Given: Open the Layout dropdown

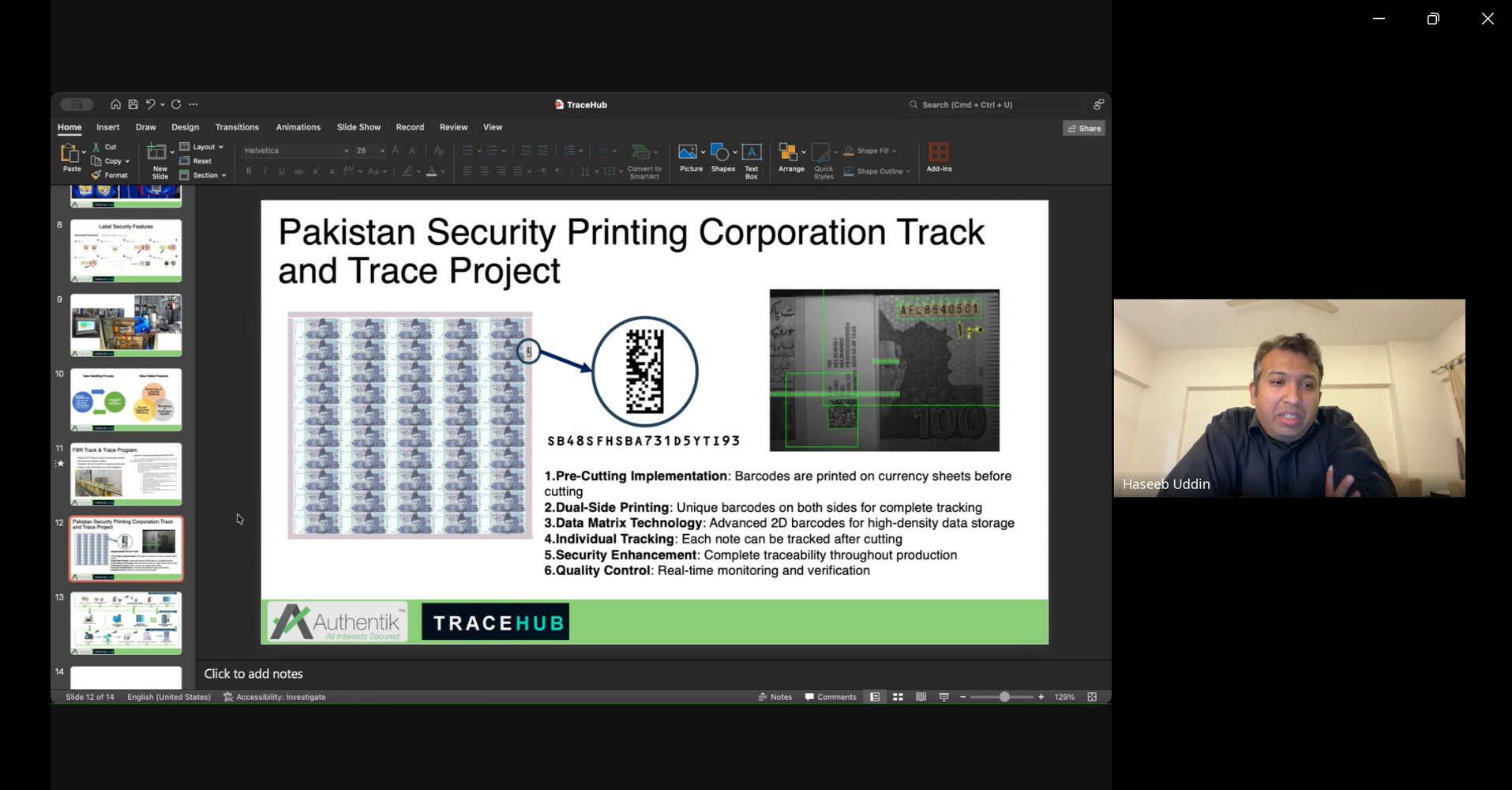Looking at the screenshot, I should point(201,147).
